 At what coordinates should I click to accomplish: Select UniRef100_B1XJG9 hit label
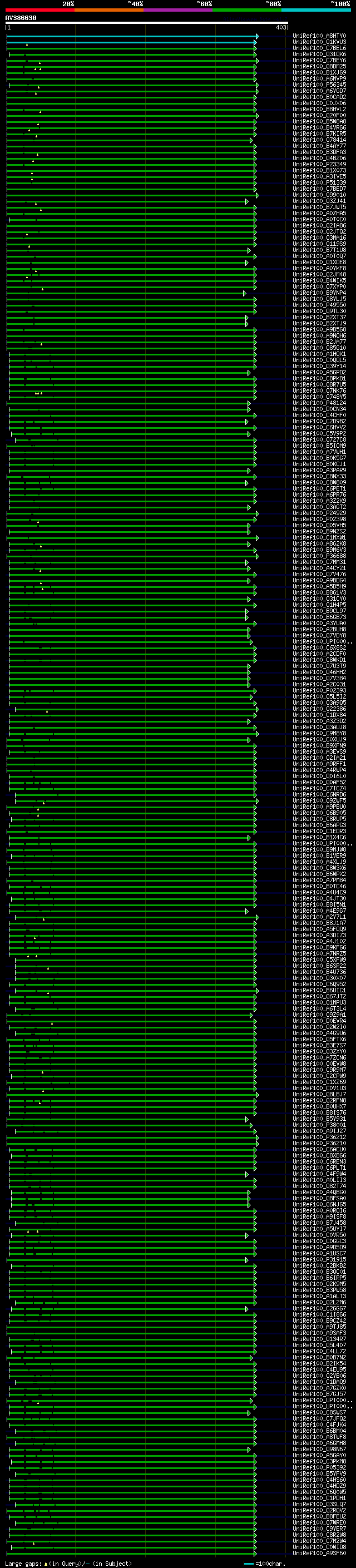pyautogui.click(x=319, y=73)
